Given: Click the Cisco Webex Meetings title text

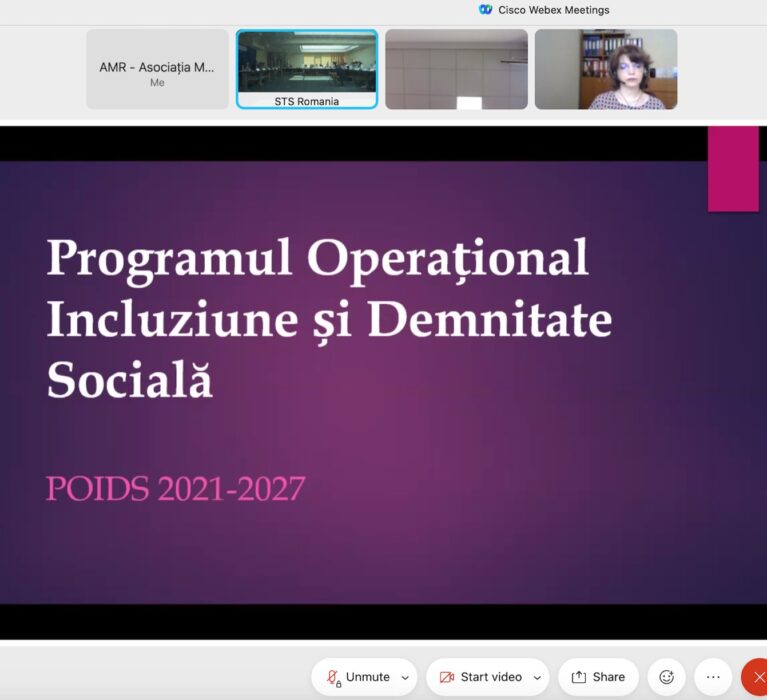Looking at the screenshot, I should click(x=554, y=10).
